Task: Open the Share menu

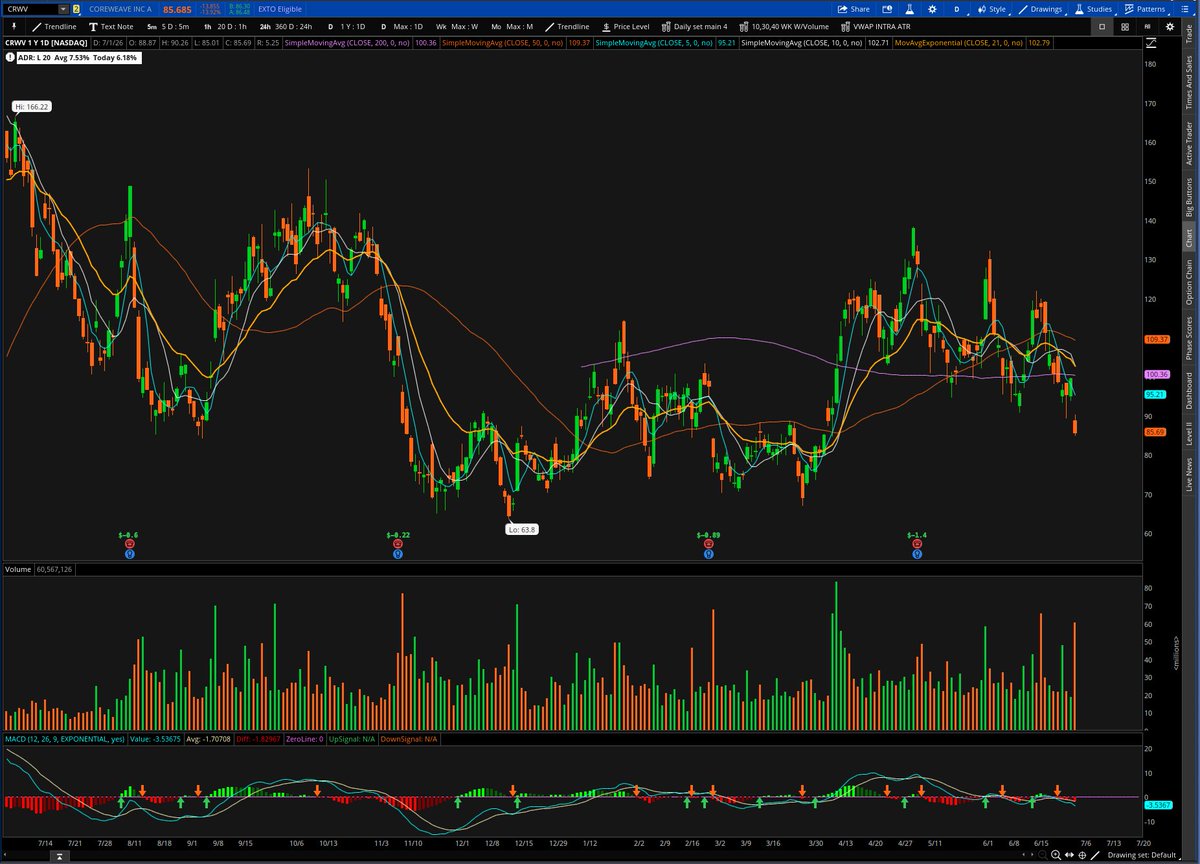Action: (x=853, y=9)
